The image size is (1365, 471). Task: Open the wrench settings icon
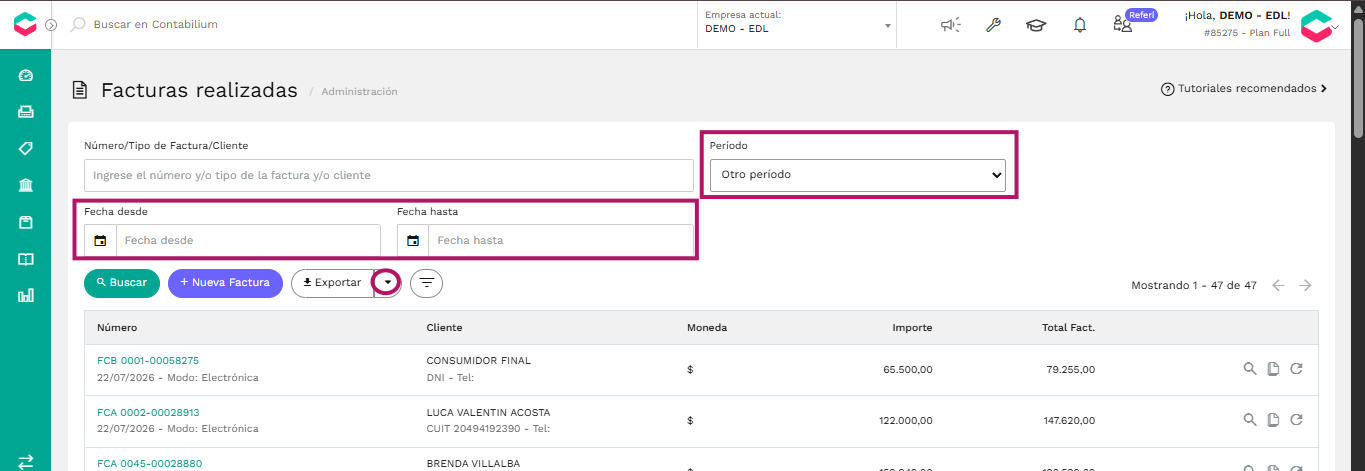pos(993,25)
